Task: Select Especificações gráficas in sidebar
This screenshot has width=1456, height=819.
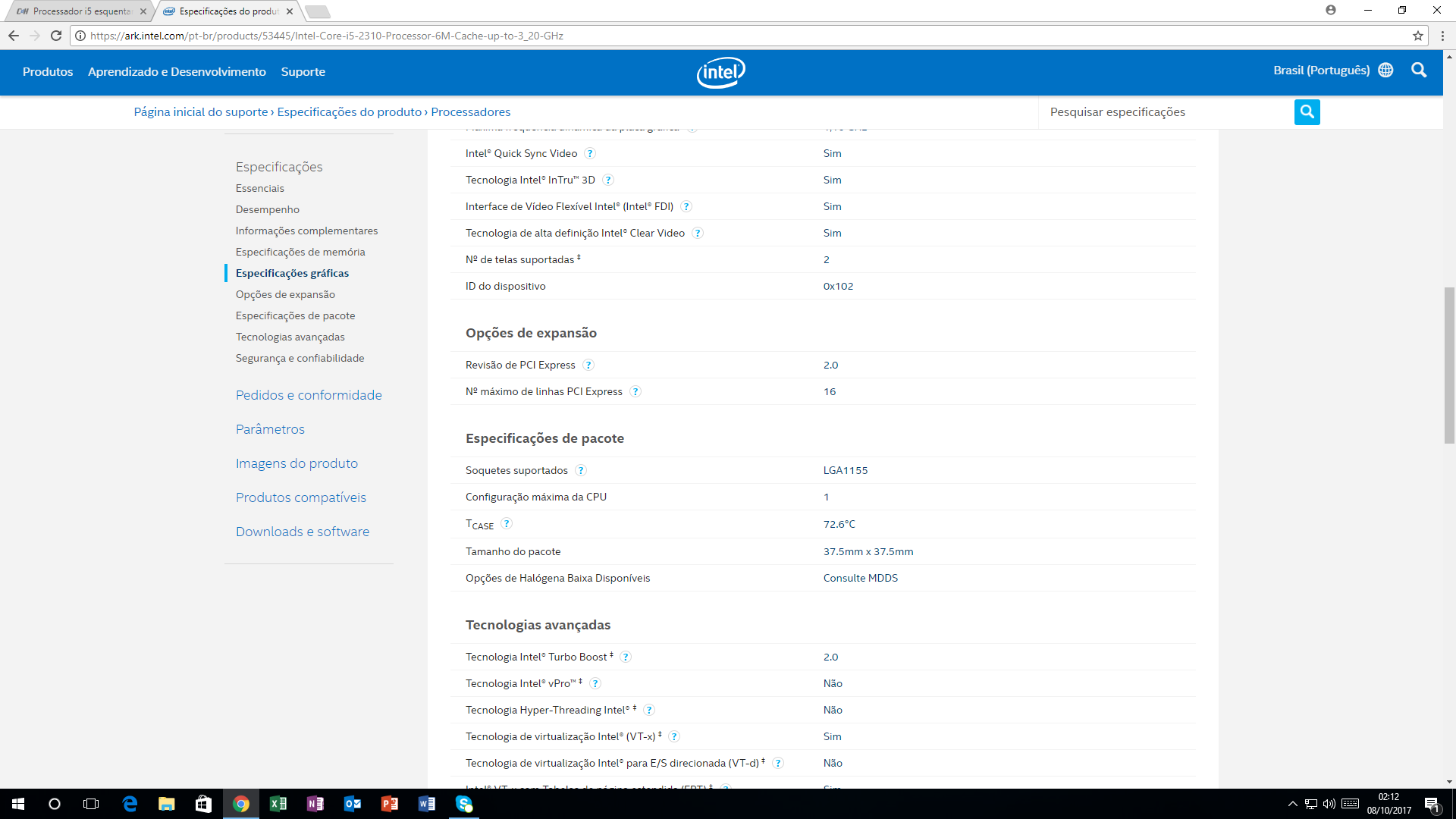Action: [292, 274]
